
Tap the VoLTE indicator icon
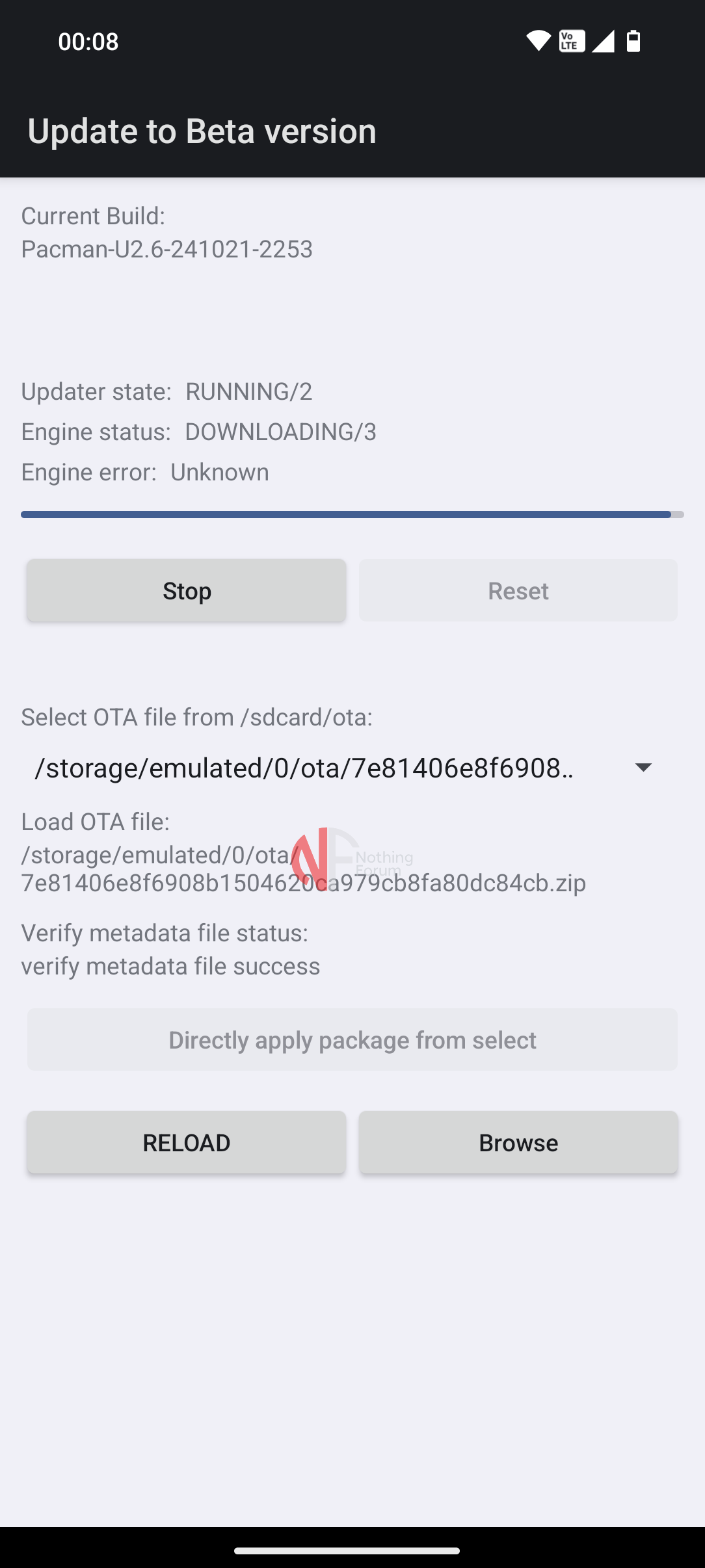pyautogui.click(x=571, y=41)
